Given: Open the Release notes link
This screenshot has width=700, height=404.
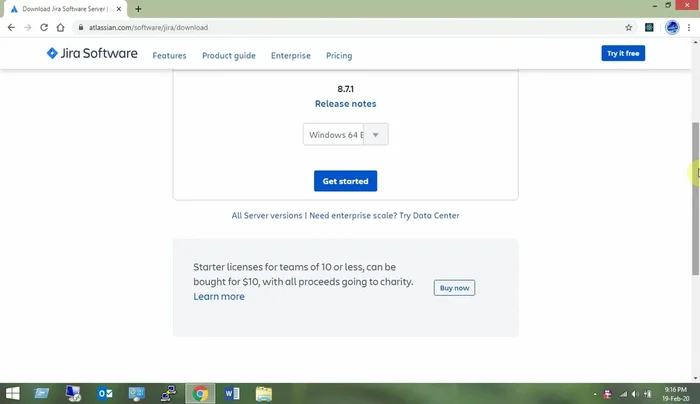Looking at the screenshot, I should click(346, 104).
